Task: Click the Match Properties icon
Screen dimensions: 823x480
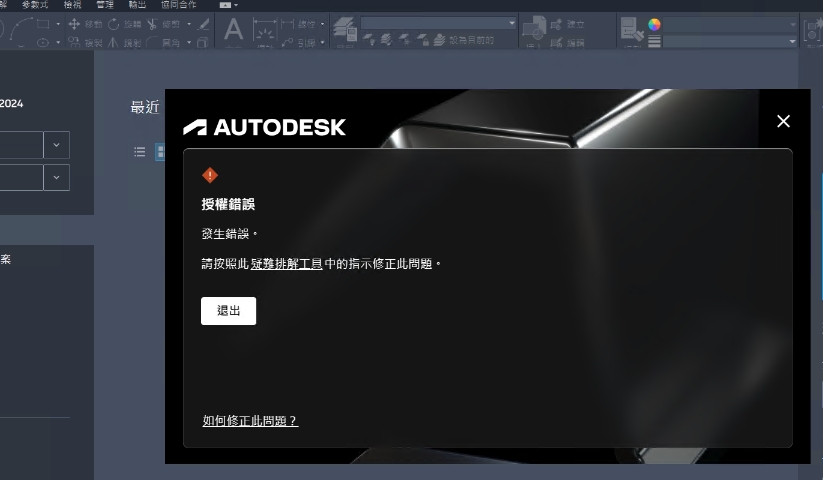Action: pos(632,31)
